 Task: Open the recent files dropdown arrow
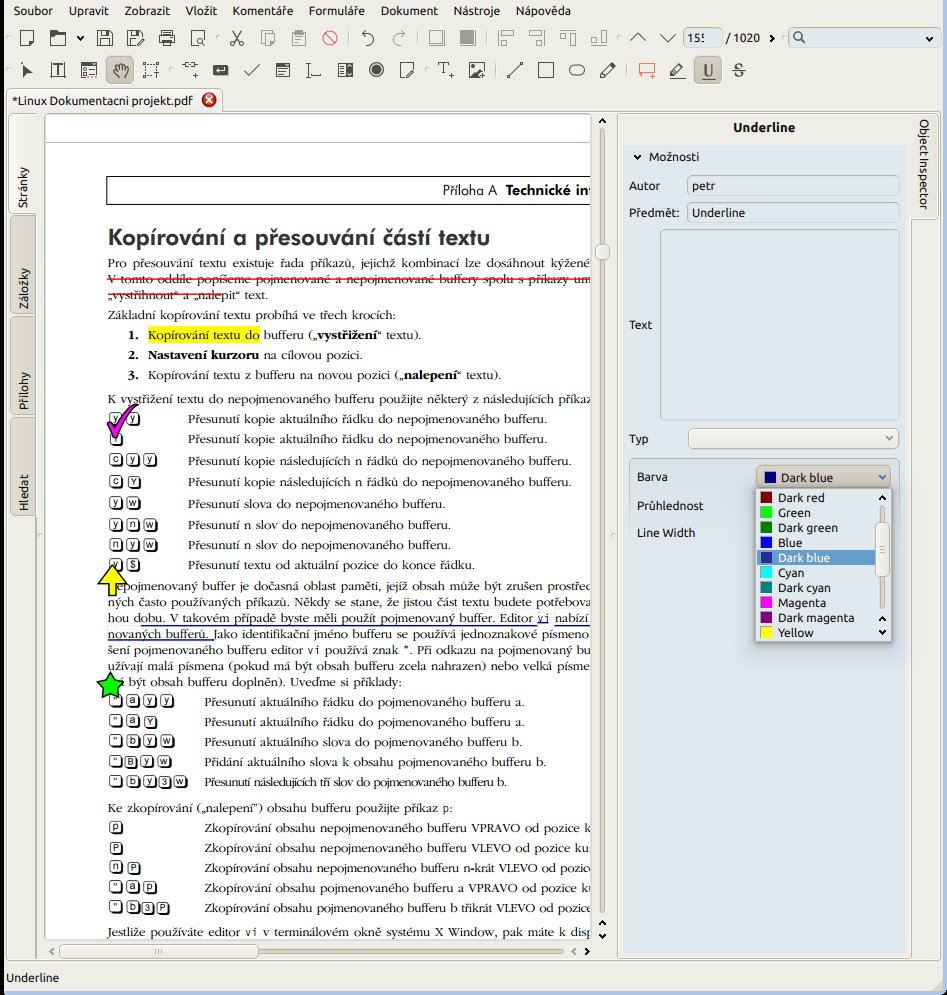tap(81, 38)
